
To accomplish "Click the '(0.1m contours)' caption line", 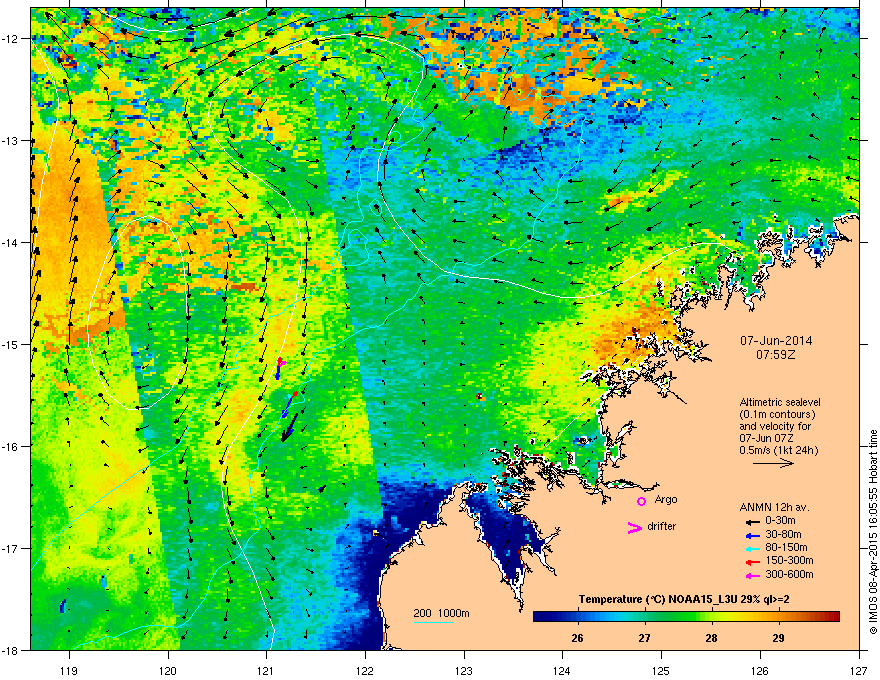I will [x=777, y=414].
